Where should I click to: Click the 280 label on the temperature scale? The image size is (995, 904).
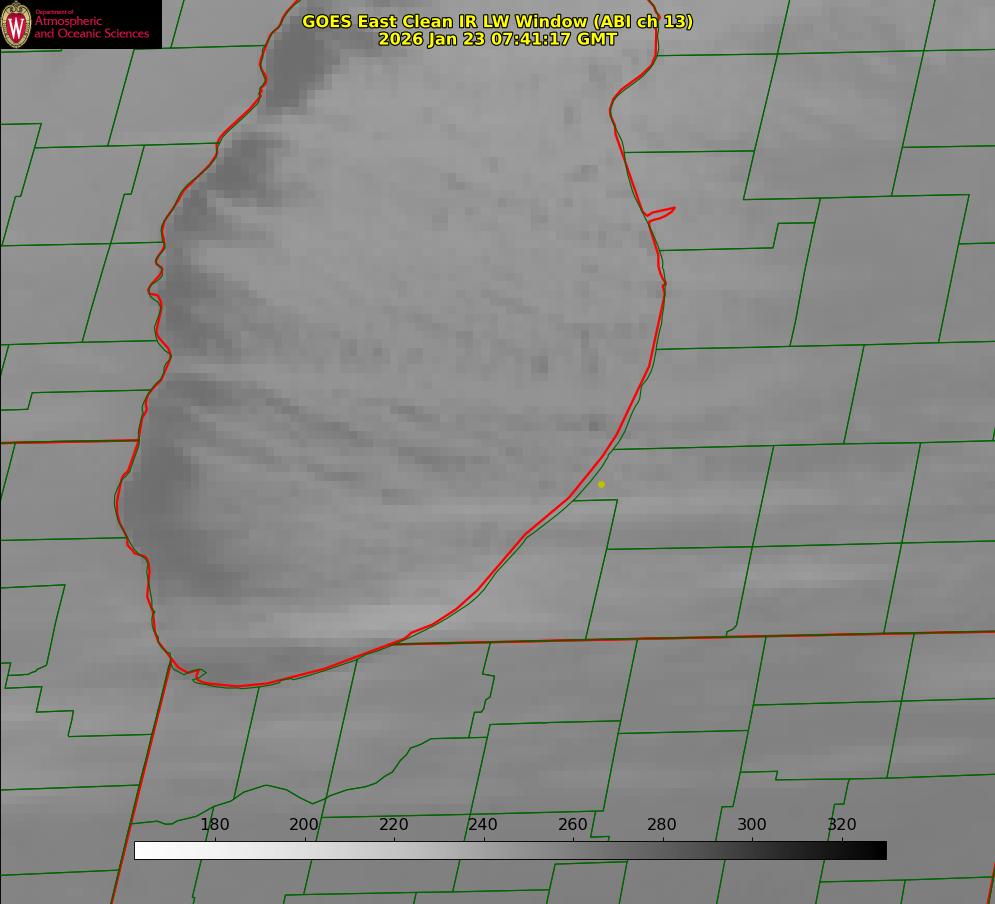(x=662, y=825)
